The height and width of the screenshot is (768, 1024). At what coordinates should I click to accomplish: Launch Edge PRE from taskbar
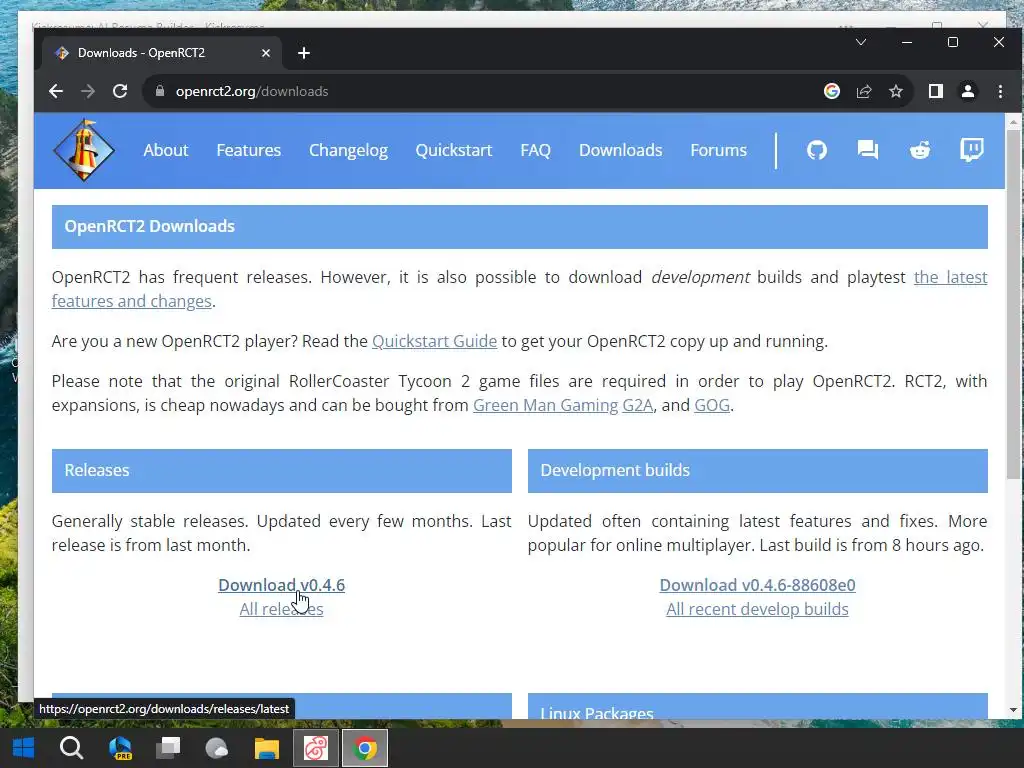pyautogui.click(x=120, y=748)
